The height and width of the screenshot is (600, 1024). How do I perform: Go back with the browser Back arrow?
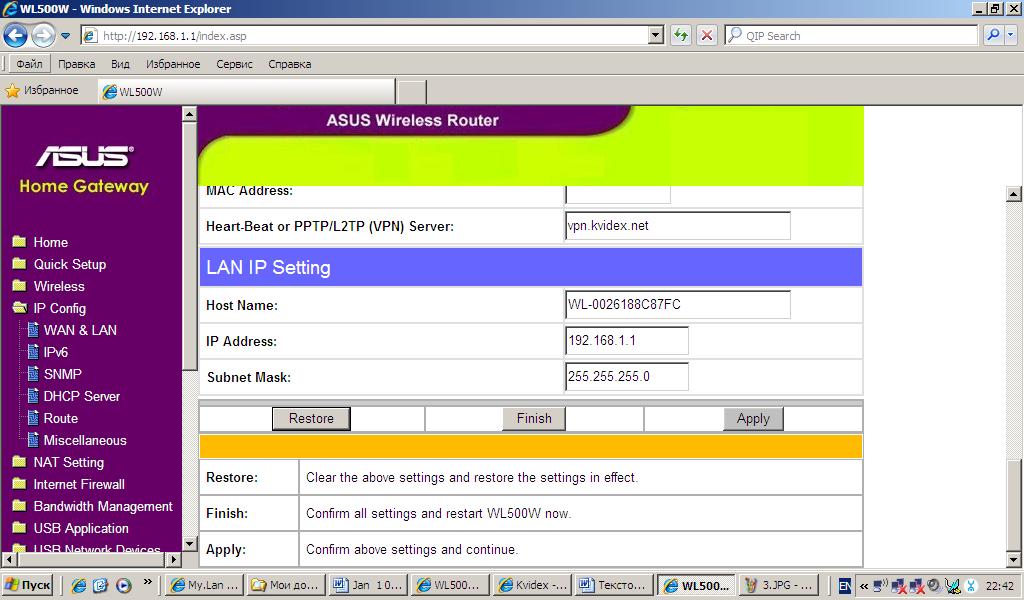tap(16, 35)
